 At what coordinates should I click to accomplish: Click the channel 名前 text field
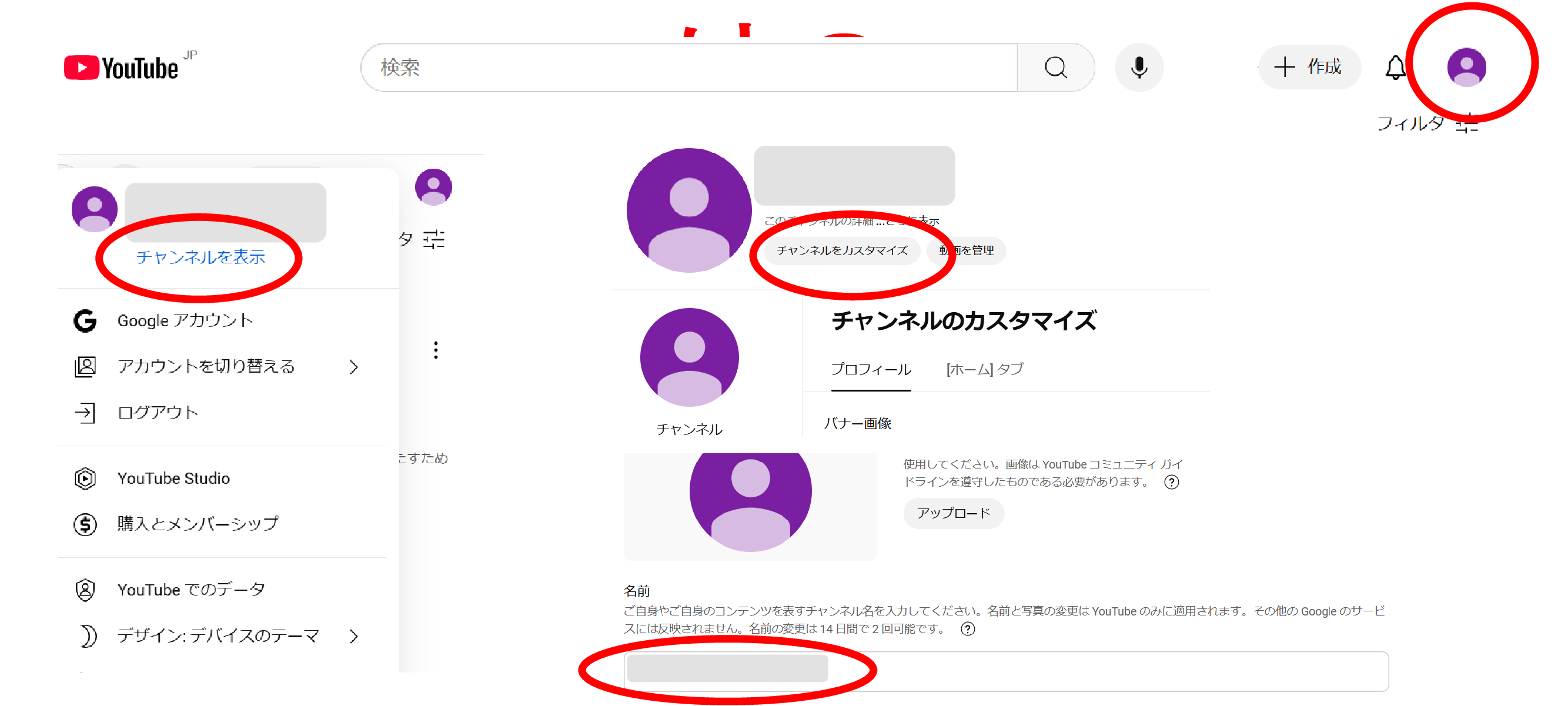click(1004, 670)
